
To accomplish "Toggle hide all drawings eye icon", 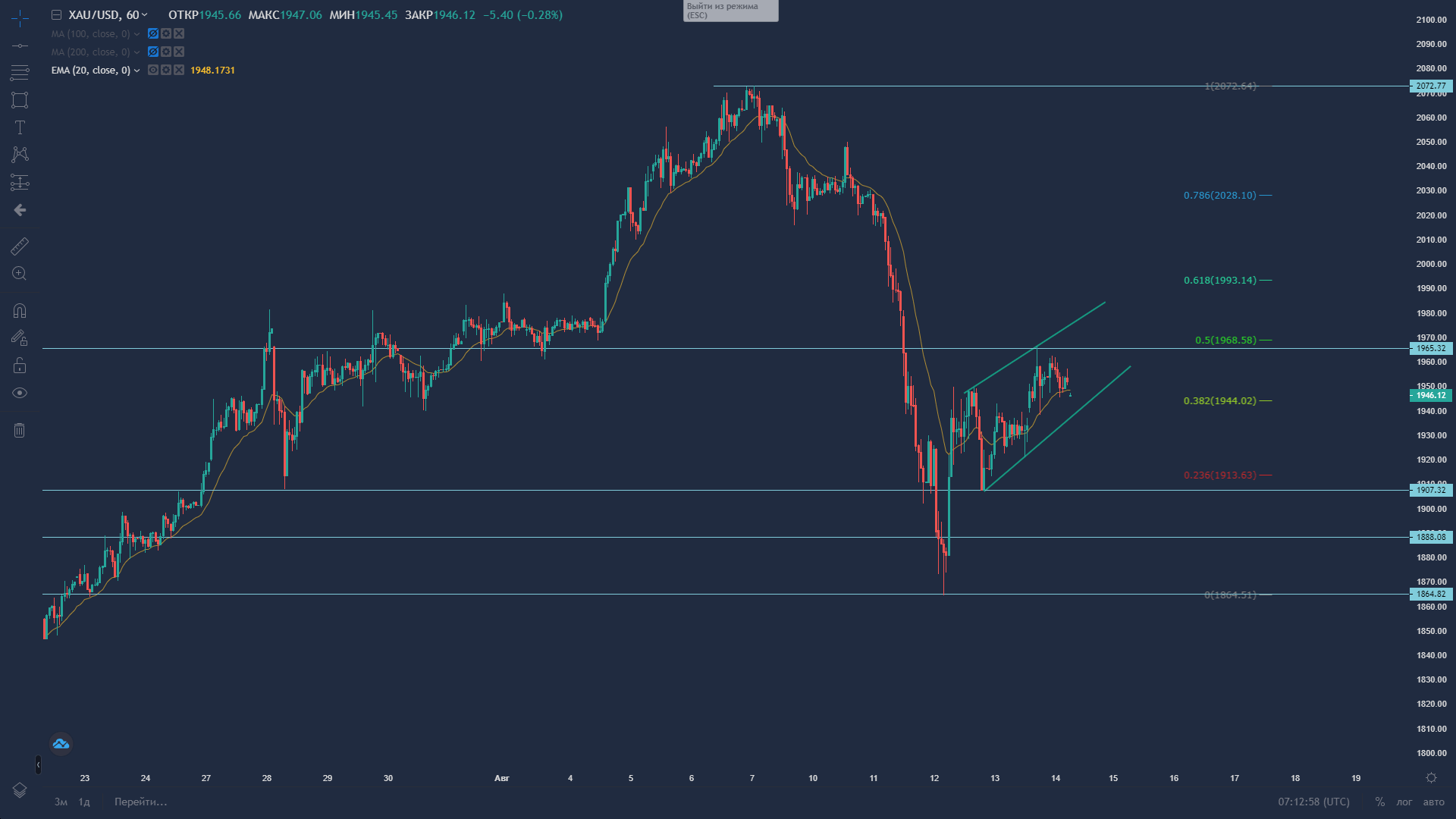I will pos(20,393).
